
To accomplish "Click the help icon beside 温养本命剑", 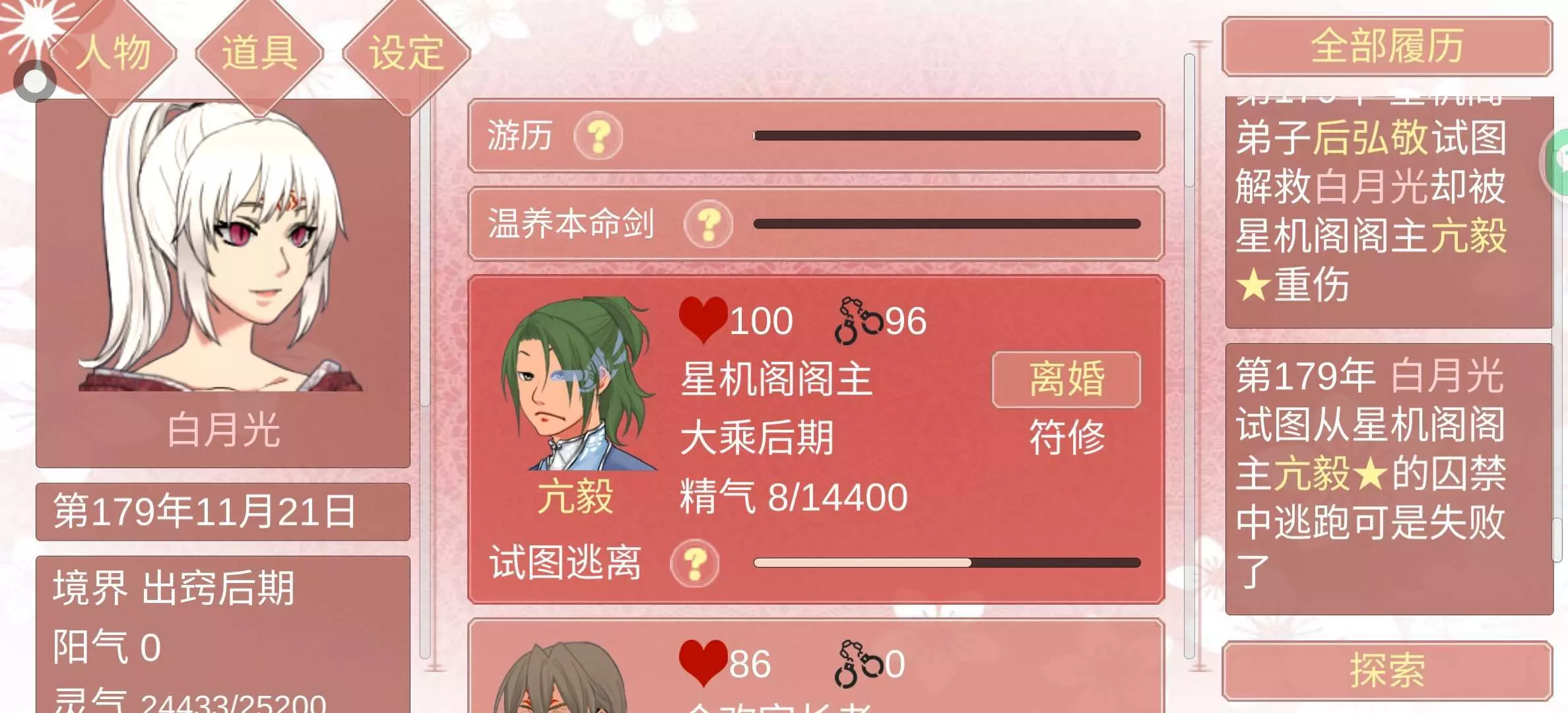I will [x=708, y=224].
